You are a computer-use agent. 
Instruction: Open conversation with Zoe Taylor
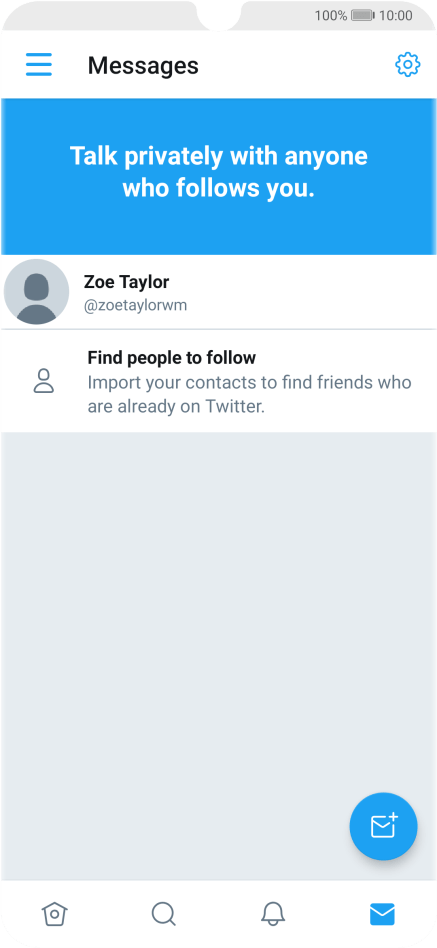coord(218,292)
